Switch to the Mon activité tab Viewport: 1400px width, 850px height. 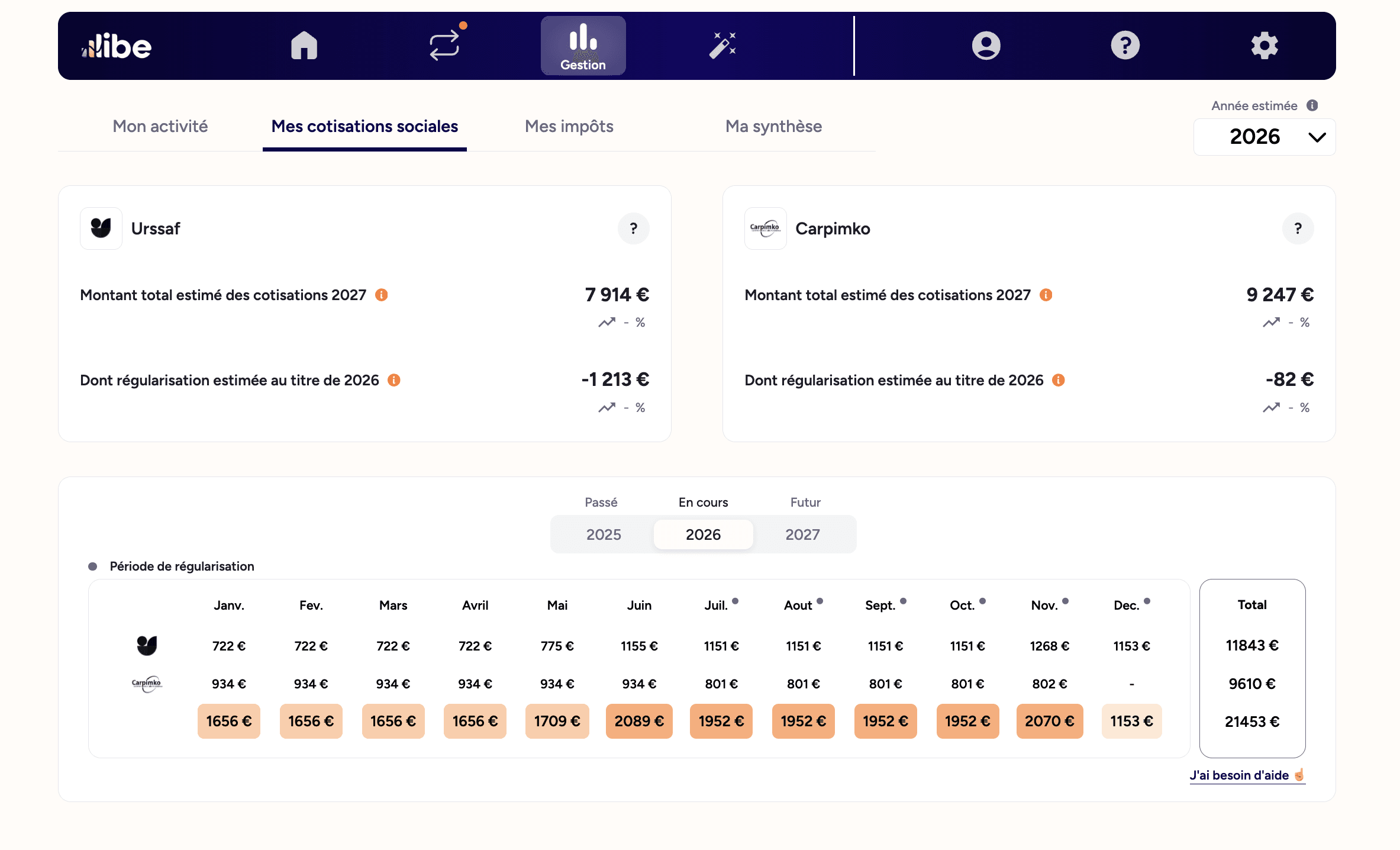160,126
